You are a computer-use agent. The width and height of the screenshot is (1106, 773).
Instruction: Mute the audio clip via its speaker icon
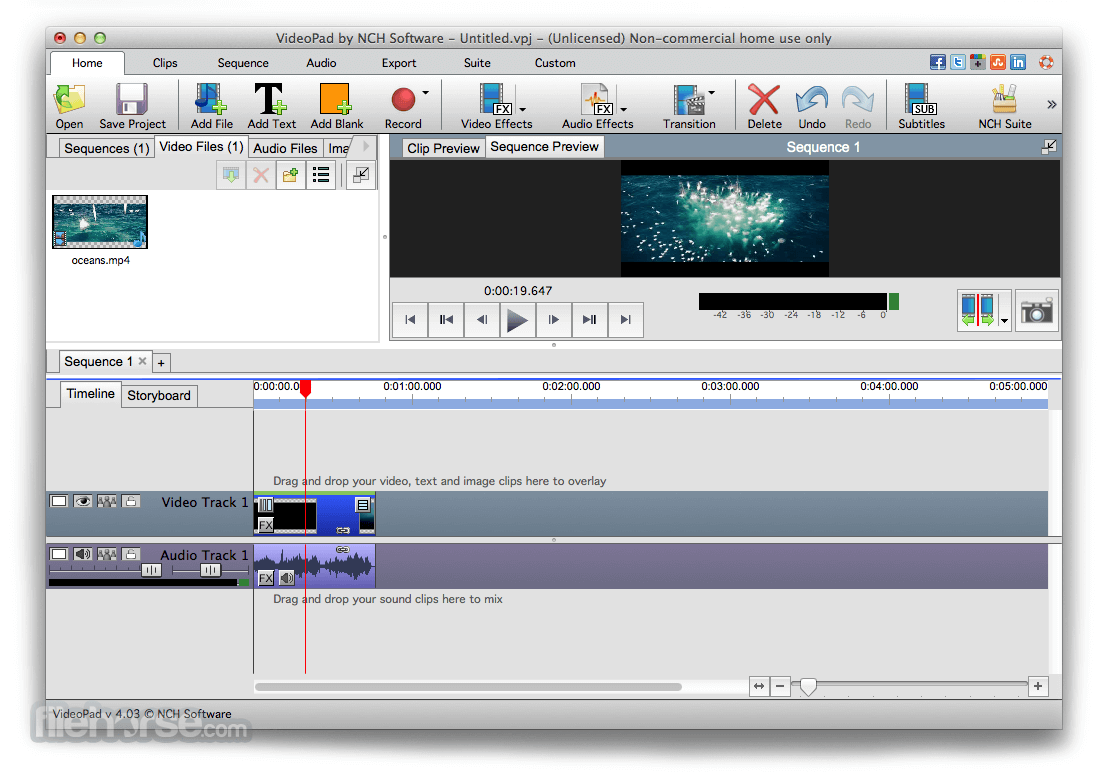286,578
